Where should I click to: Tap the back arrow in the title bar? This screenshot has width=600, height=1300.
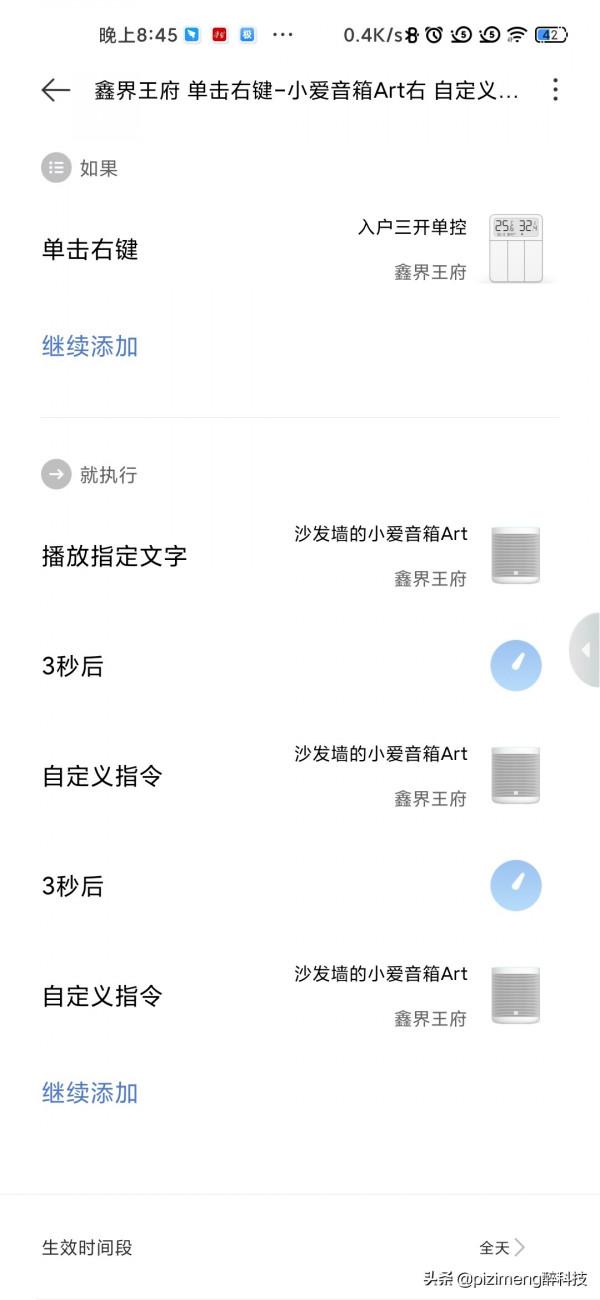55,90
